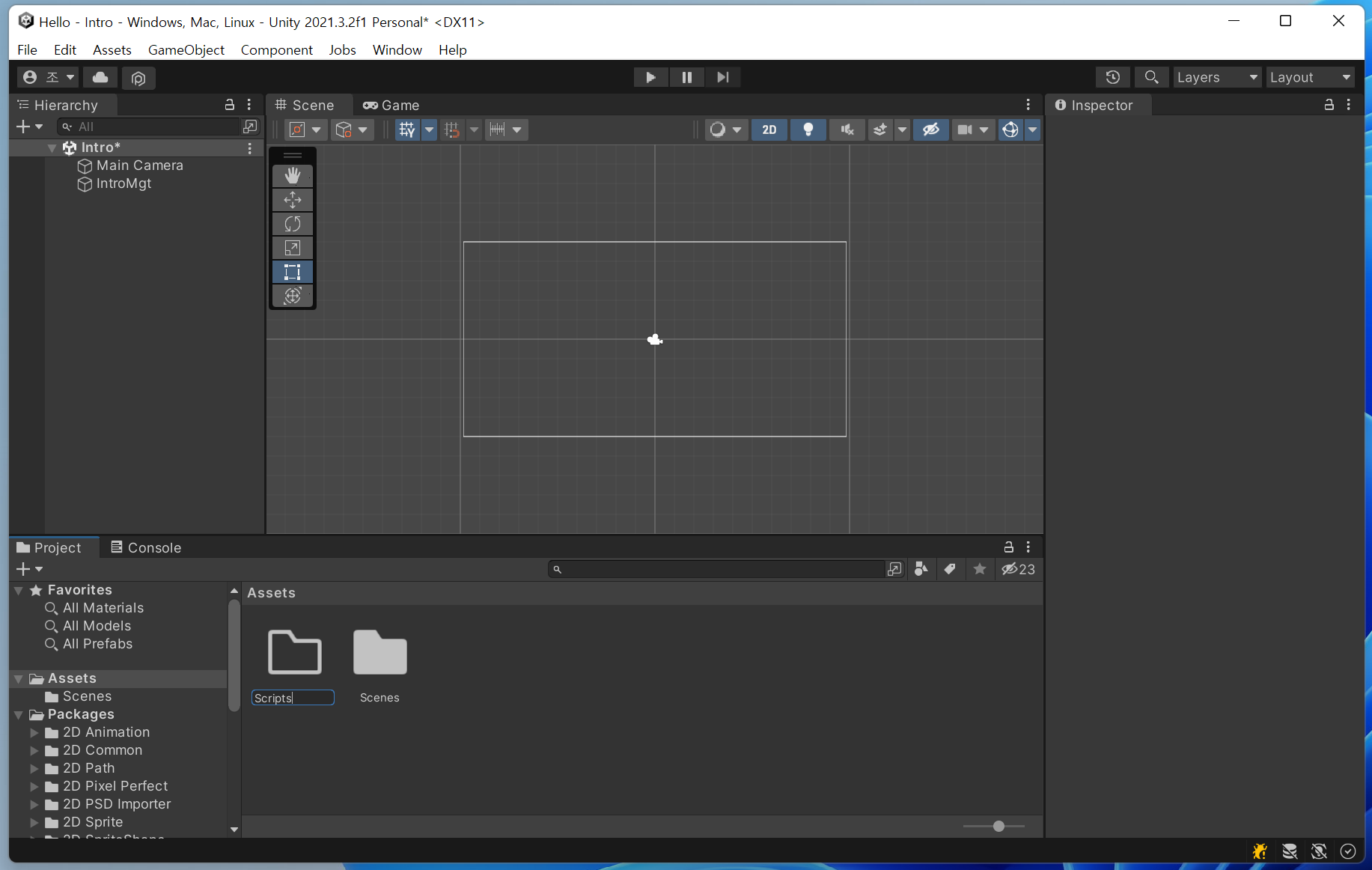Toggle the scene grid visibility

(407, 130)
